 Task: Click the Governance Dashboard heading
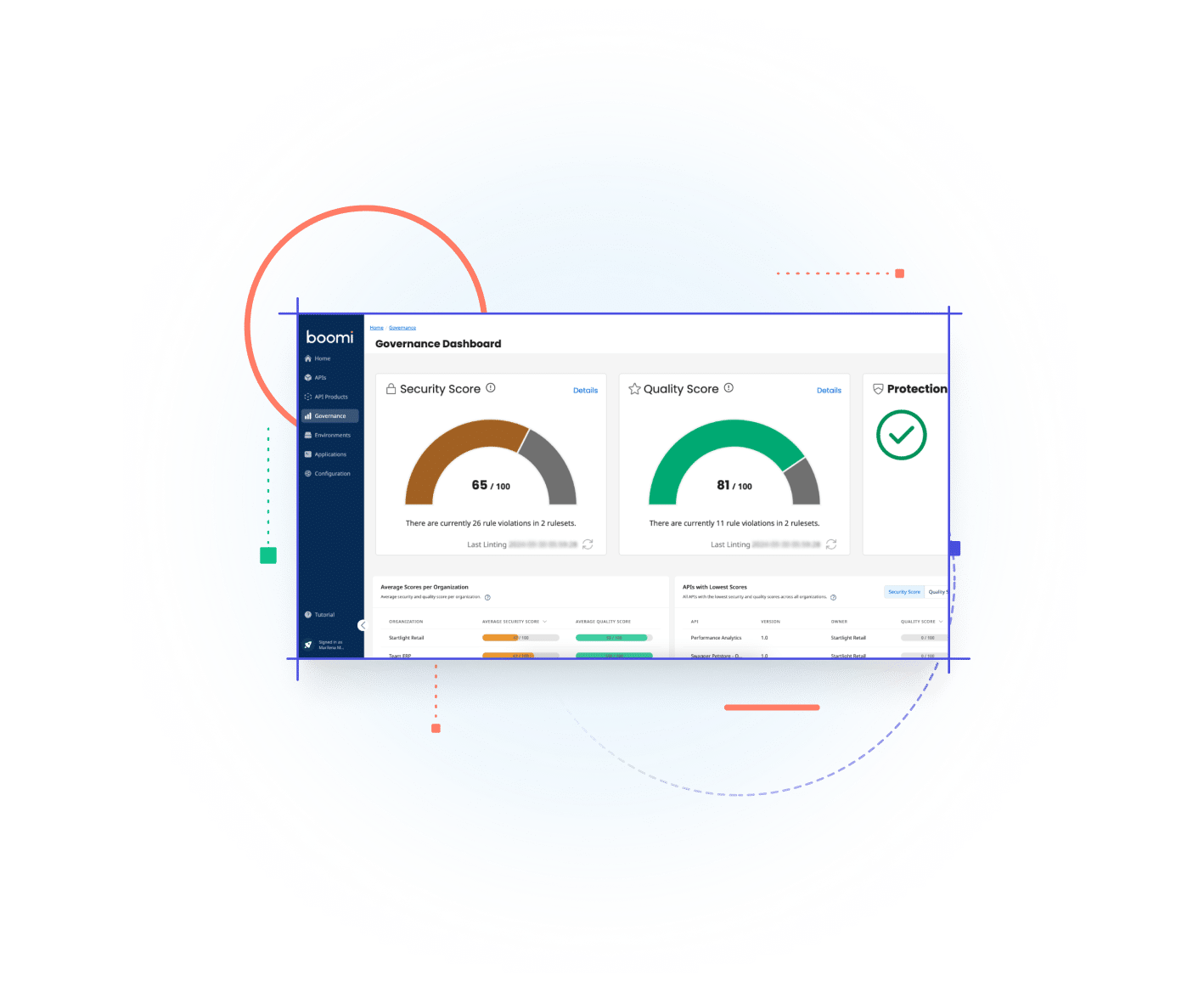point(438,344)
